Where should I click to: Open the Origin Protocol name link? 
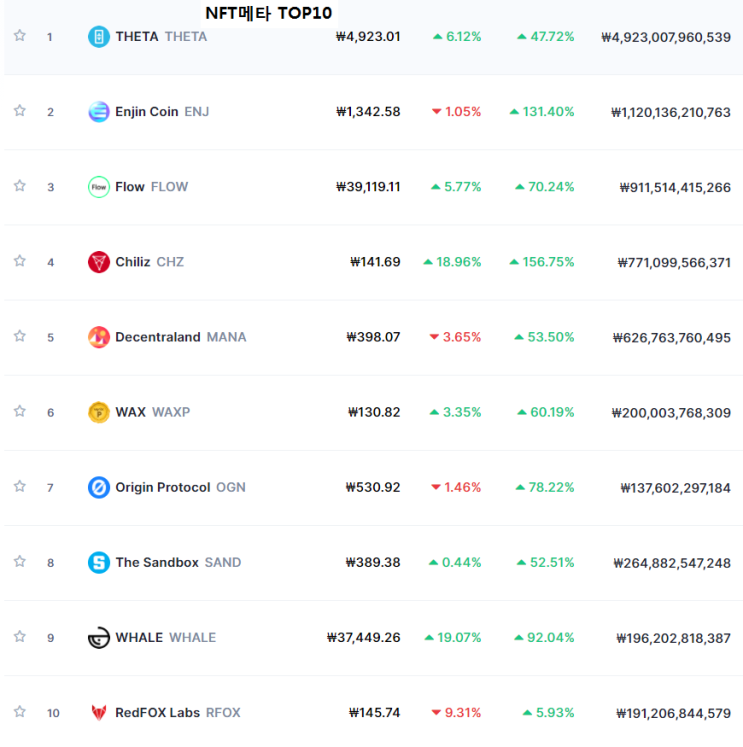[162, 487]
